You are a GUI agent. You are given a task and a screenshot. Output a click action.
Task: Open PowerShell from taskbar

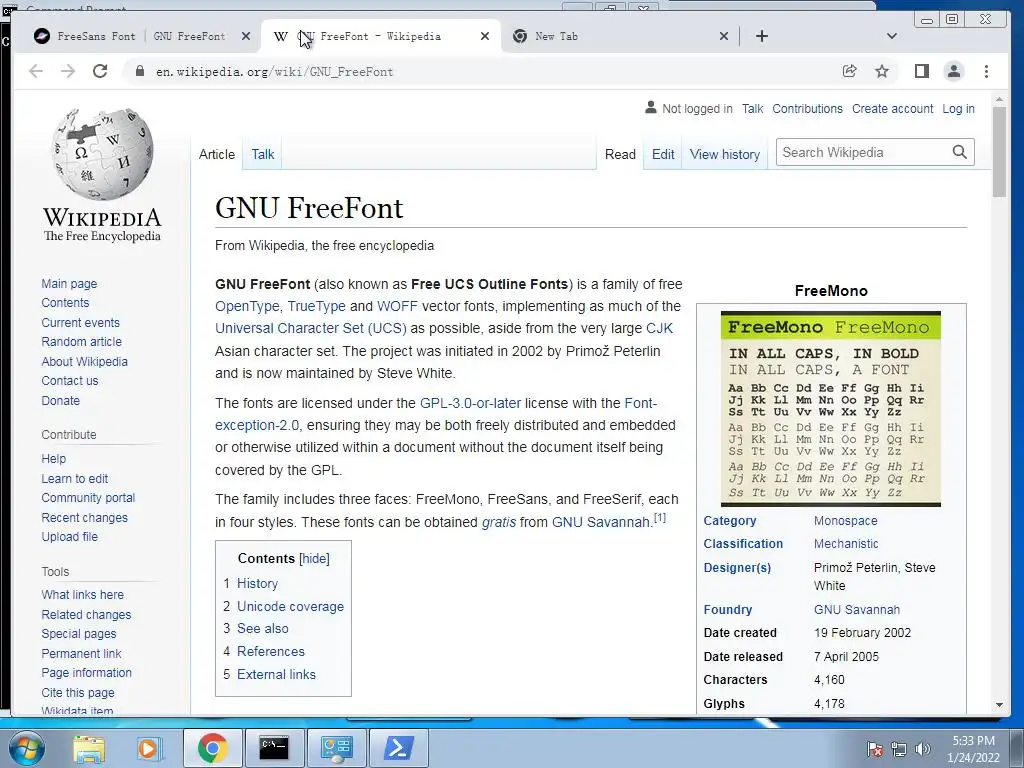[x=398, y=748]
